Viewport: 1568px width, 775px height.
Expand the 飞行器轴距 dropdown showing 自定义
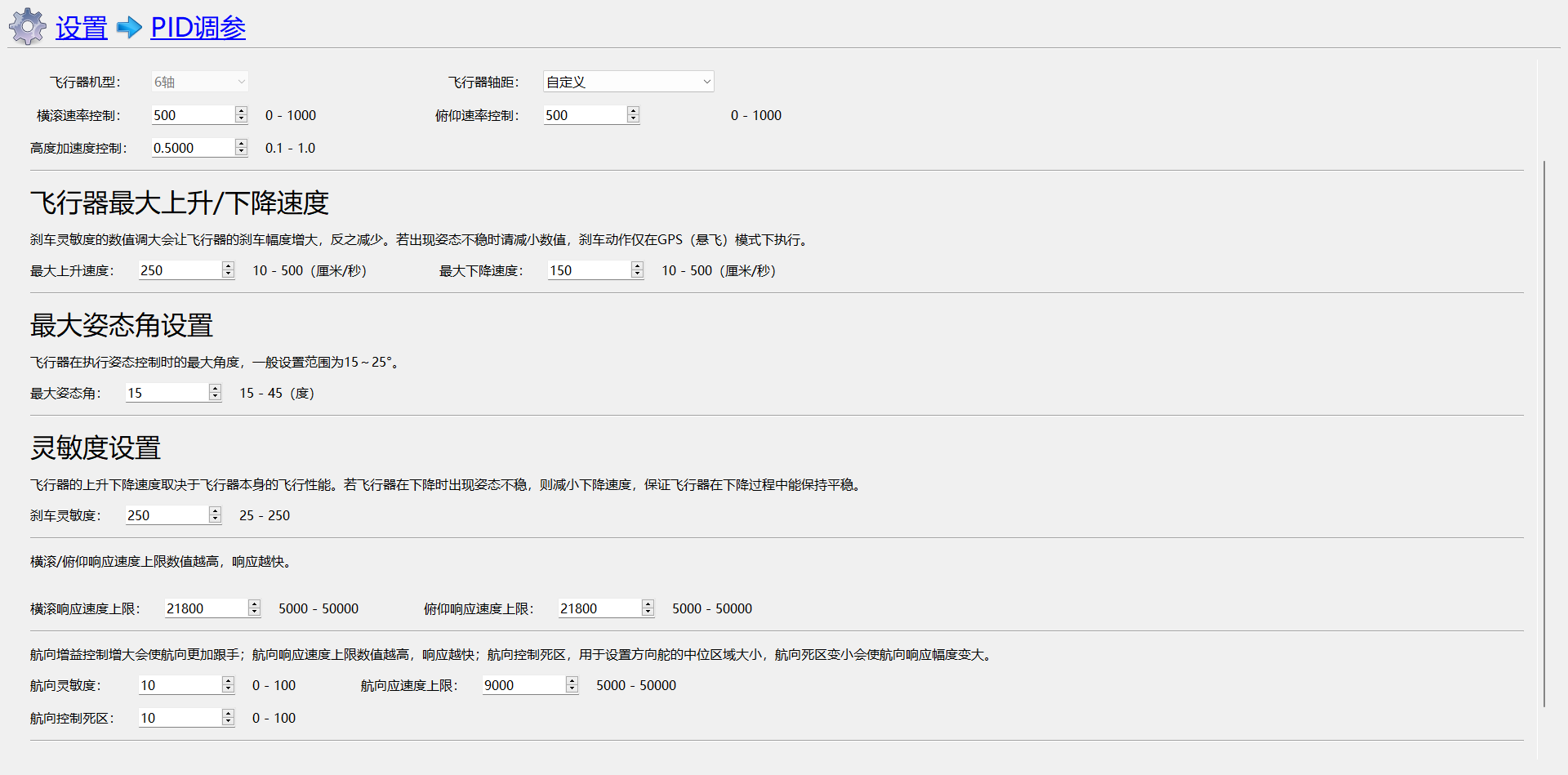[629, 82]
